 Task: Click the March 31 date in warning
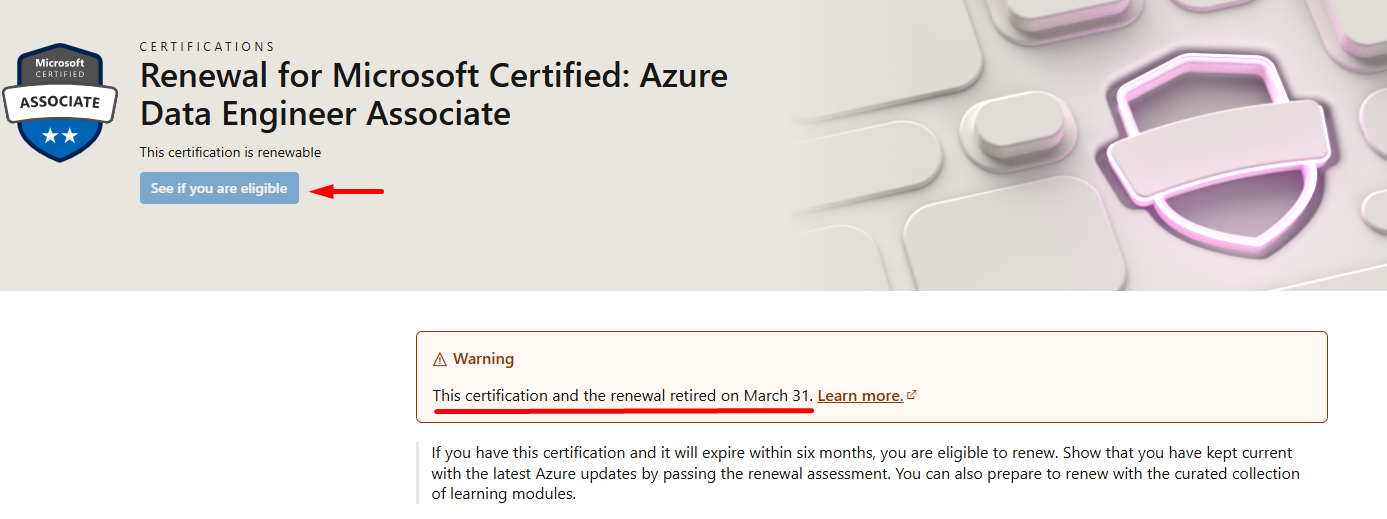point(776,396)
